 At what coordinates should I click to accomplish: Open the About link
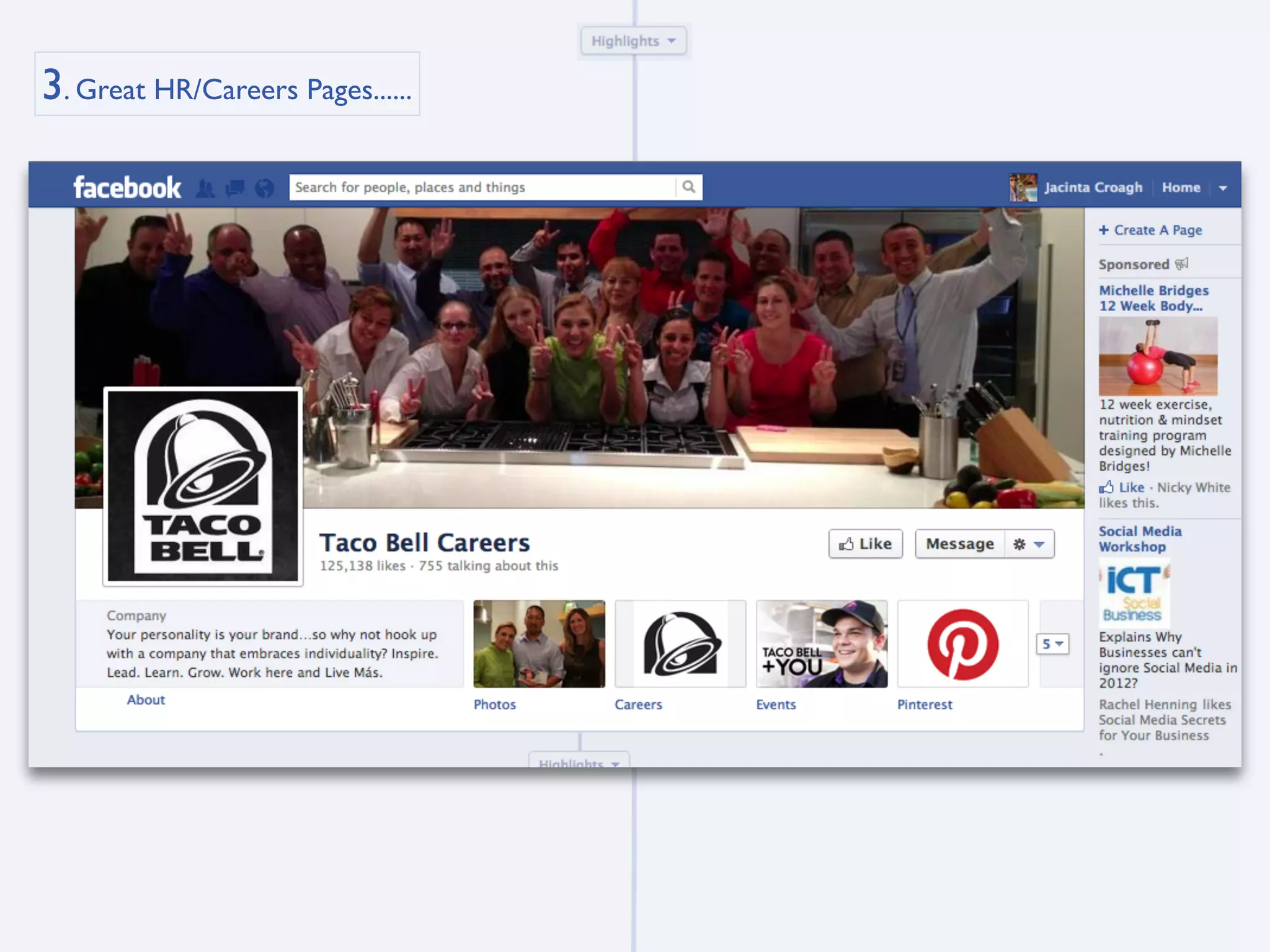click(146, 700)
